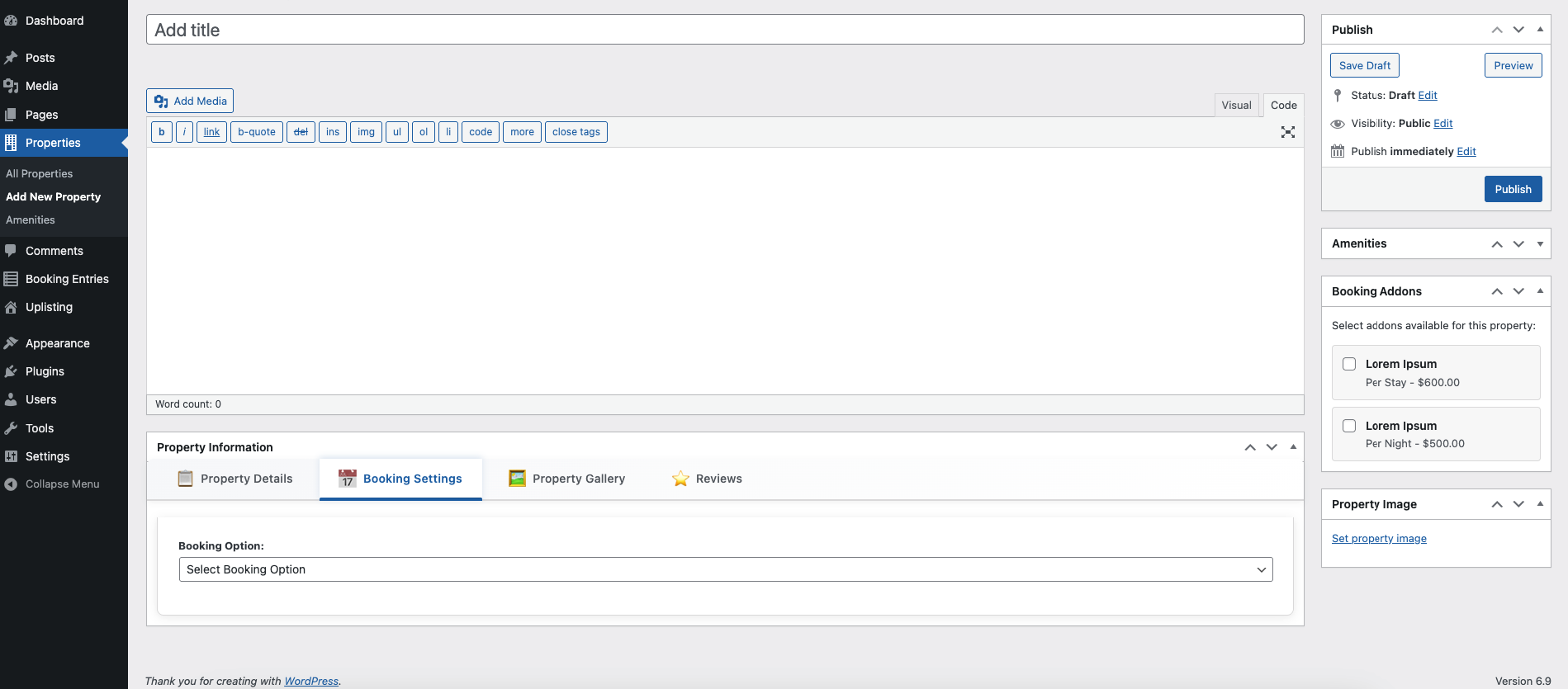Edit the Visibility setting link
Screen dimensions: 1568x689
[x=1443, y=124]
